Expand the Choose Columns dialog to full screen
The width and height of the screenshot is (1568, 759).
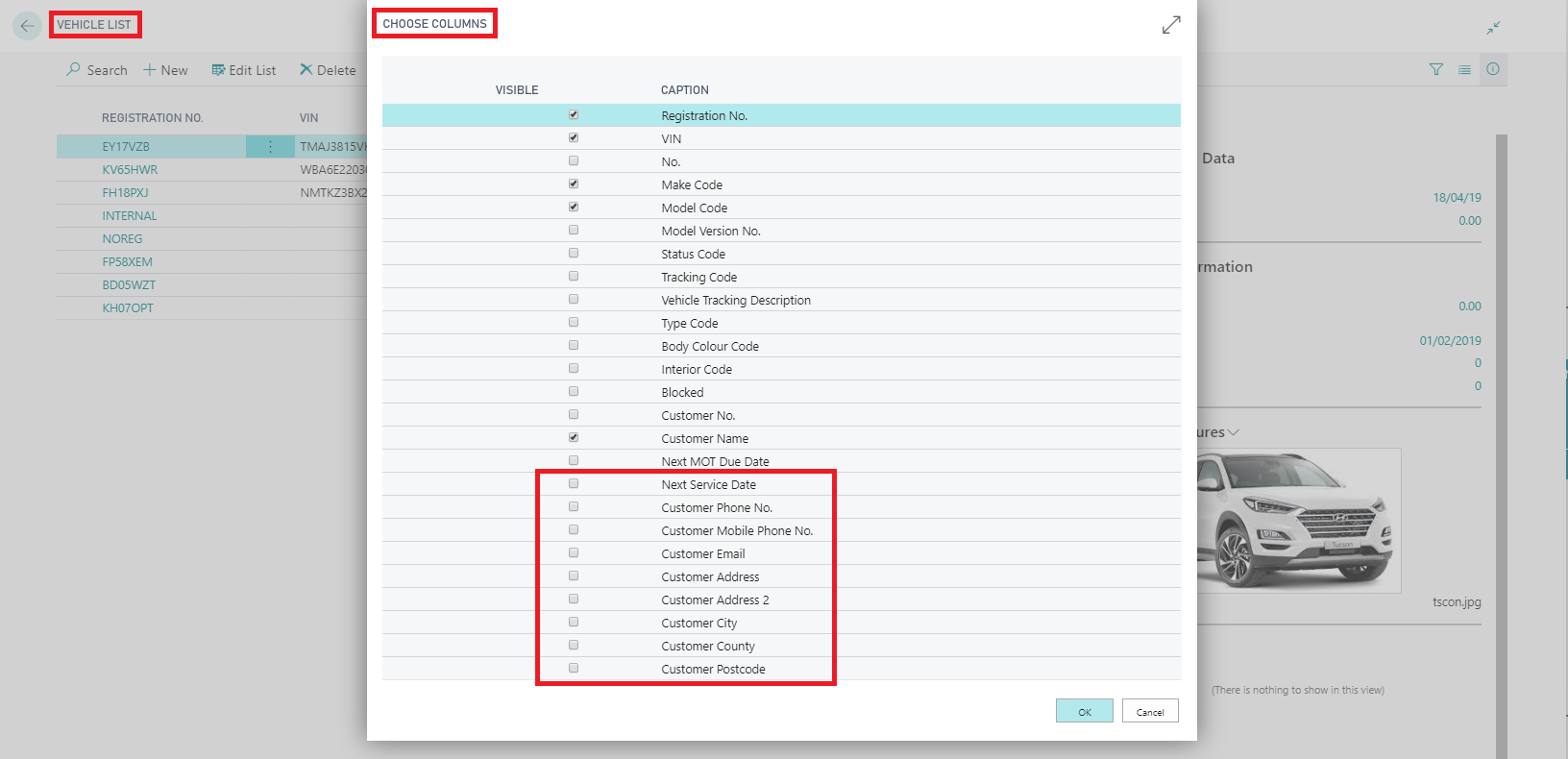point(1170,25)
